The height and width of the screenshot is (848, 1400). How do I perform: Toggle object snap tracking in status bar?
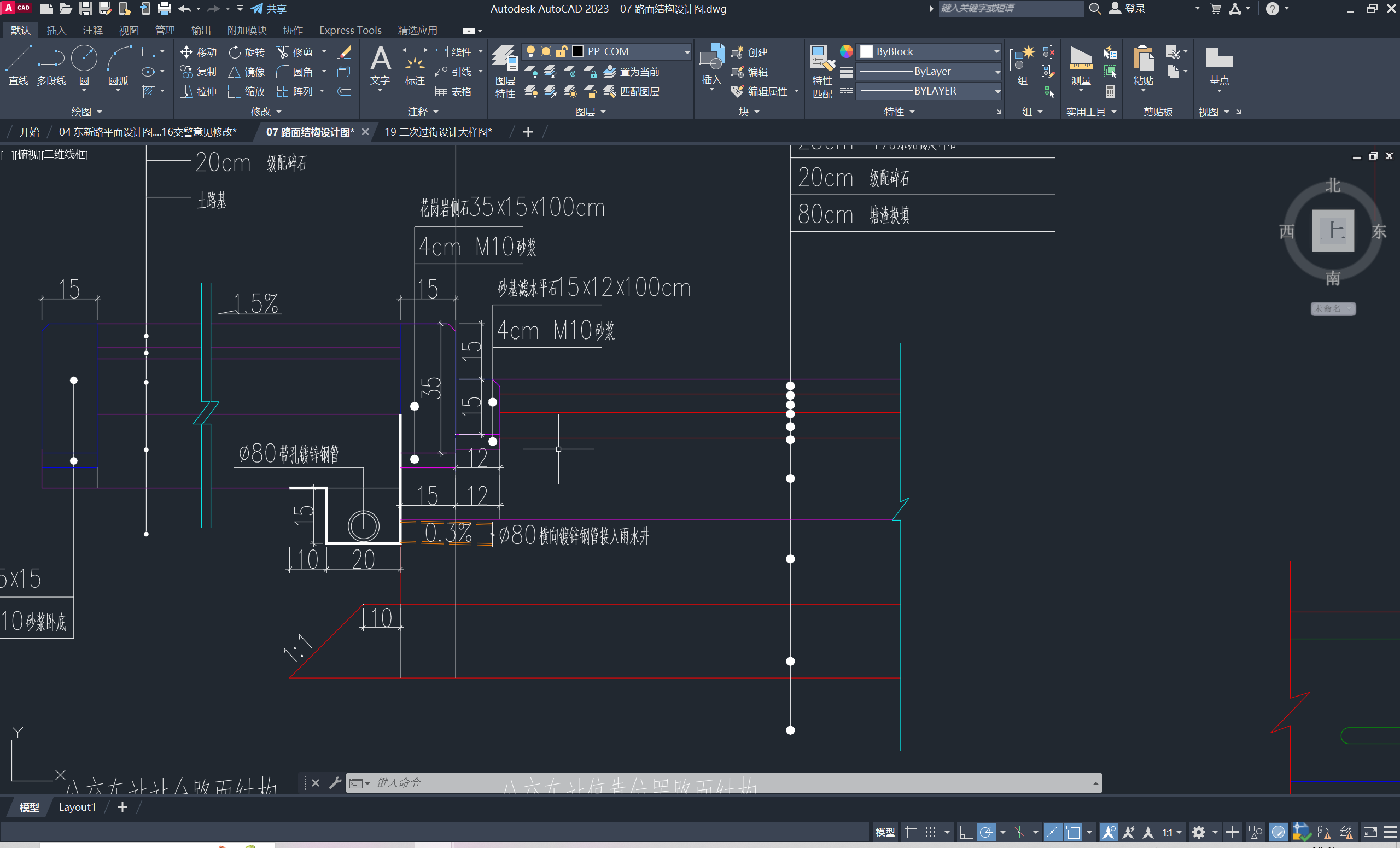(x=1053, y=832)
